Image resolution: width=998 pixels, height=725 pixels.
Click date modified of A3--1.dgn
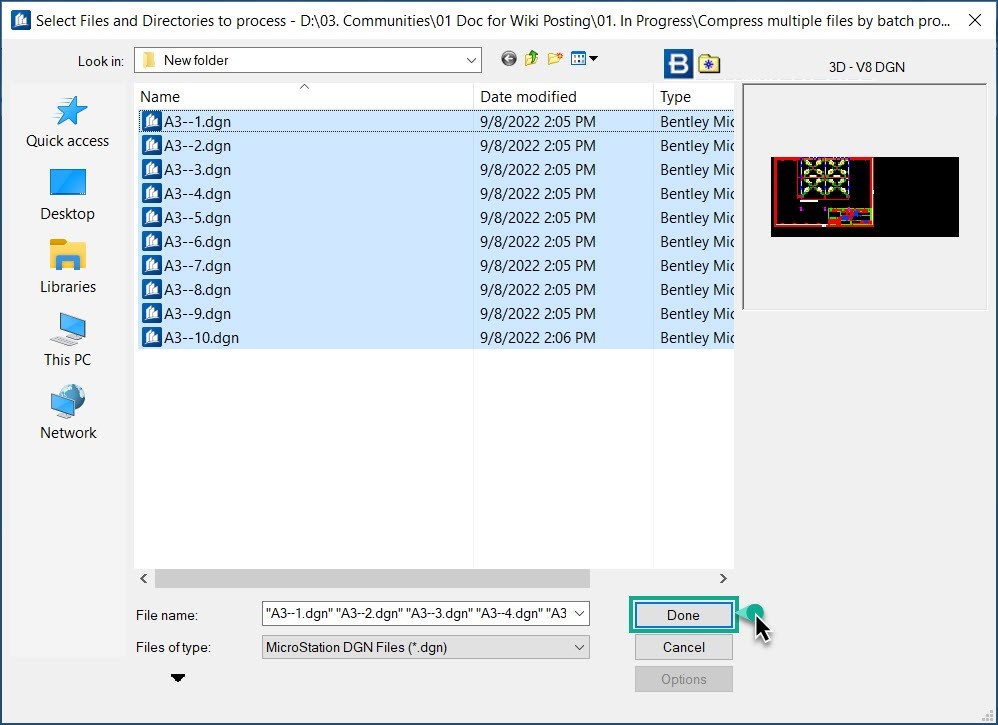(x=538, y=122)
